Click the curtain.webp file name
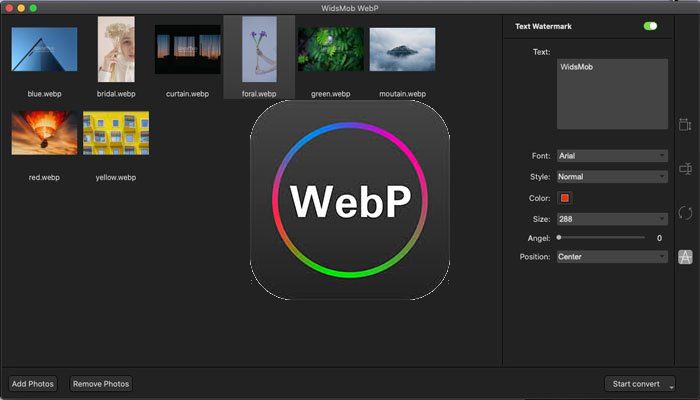Screen dimensions: 700x400 click(188, 94)
